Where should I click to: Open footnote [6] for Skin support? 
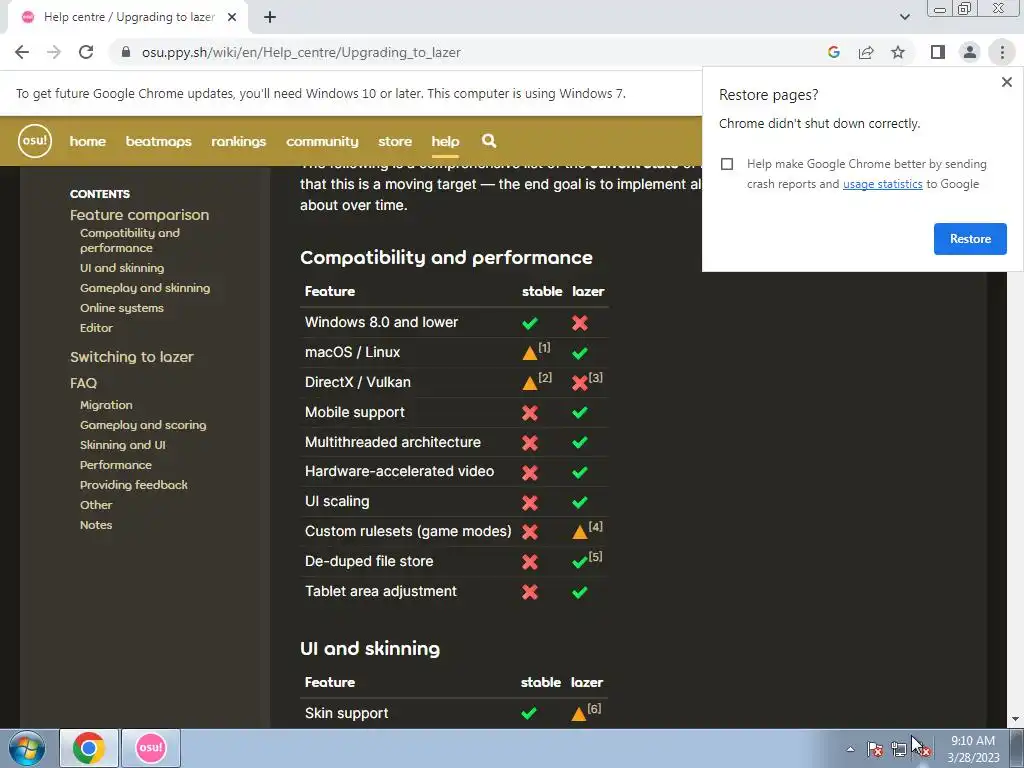594,709
